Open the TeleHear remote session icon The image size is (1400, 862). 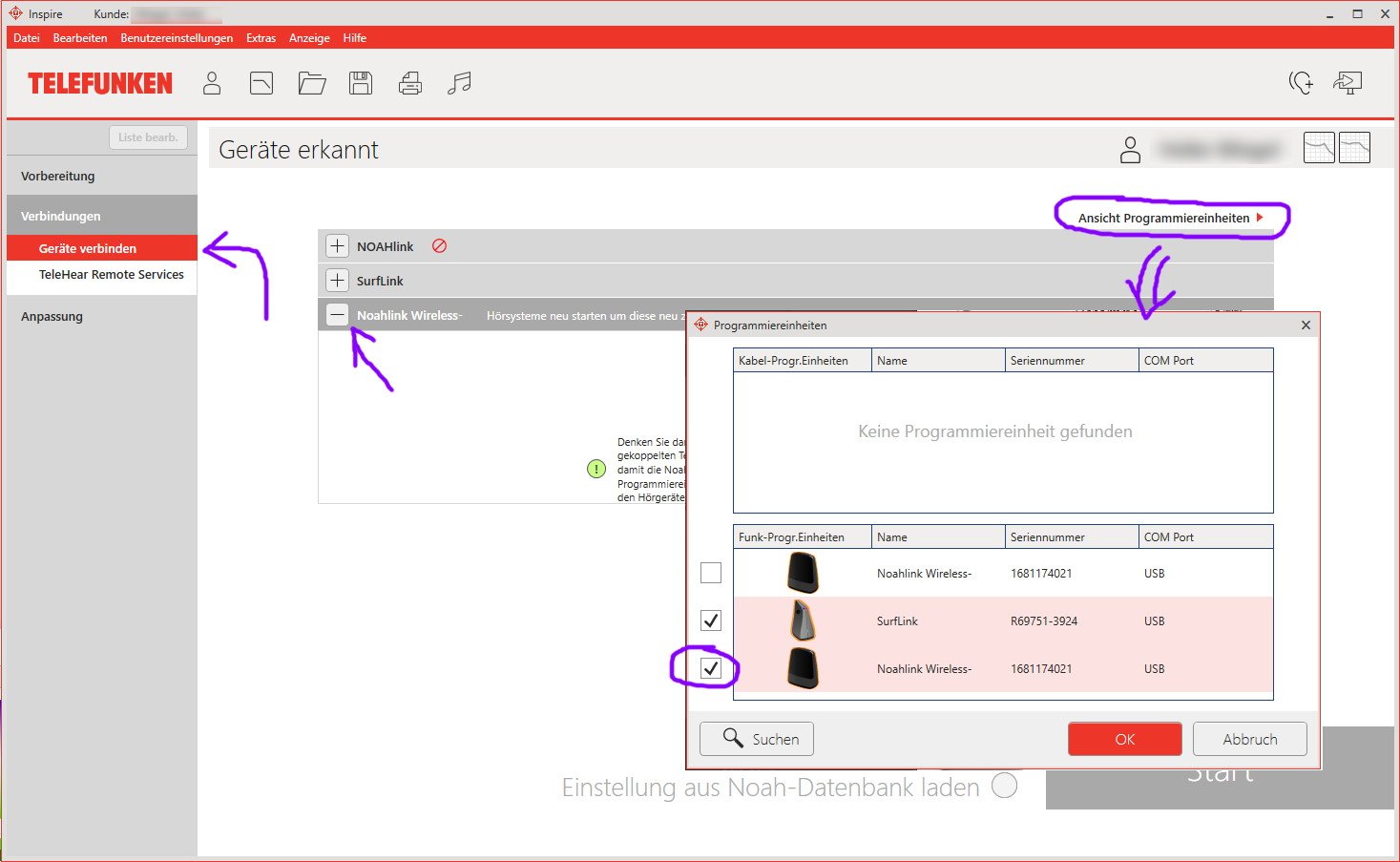click(1301, 83)
